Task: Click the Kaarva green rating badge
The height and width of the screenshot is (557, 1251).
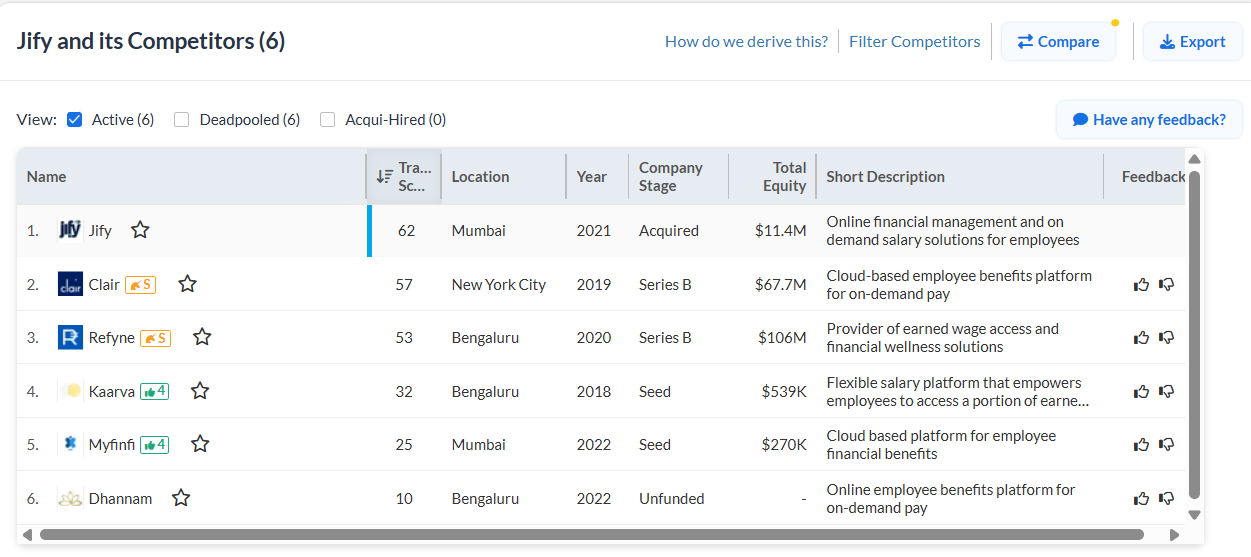Action: click(x=154, y=391)
